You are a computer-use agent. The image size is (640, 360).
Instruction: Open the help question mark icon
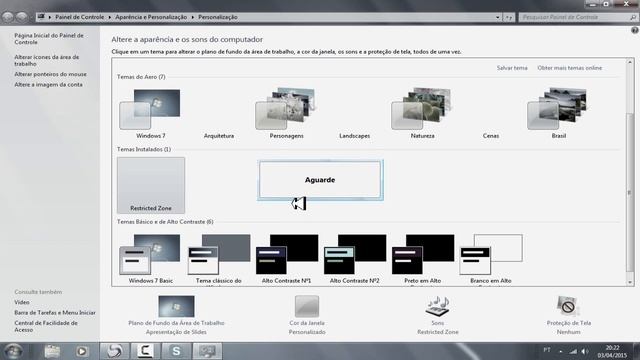pos(635,30)
